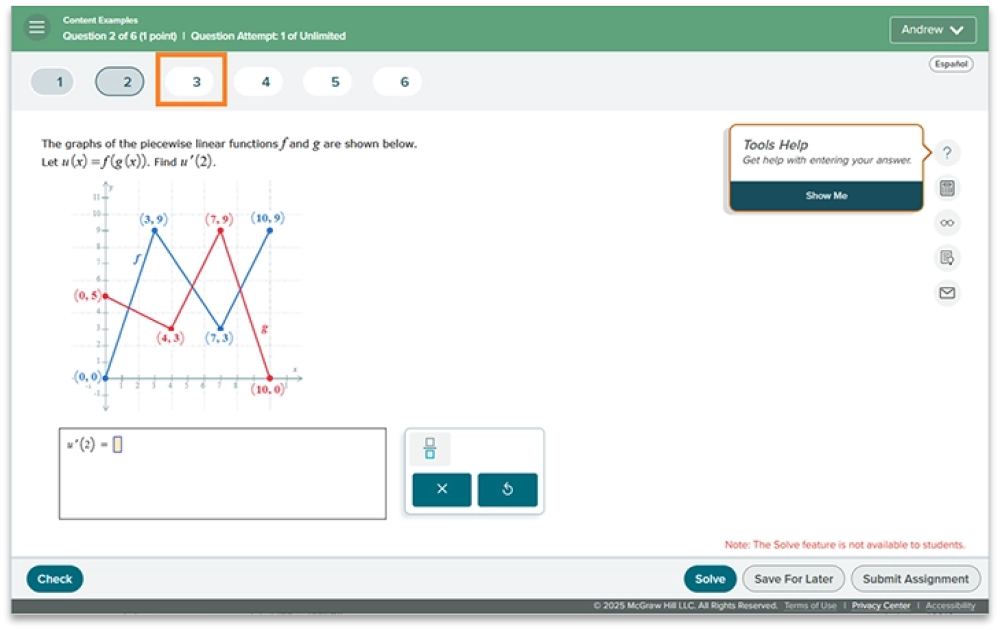Click the glasses icon in the sidebar
Screen dimensions: 1000x631
947,223
